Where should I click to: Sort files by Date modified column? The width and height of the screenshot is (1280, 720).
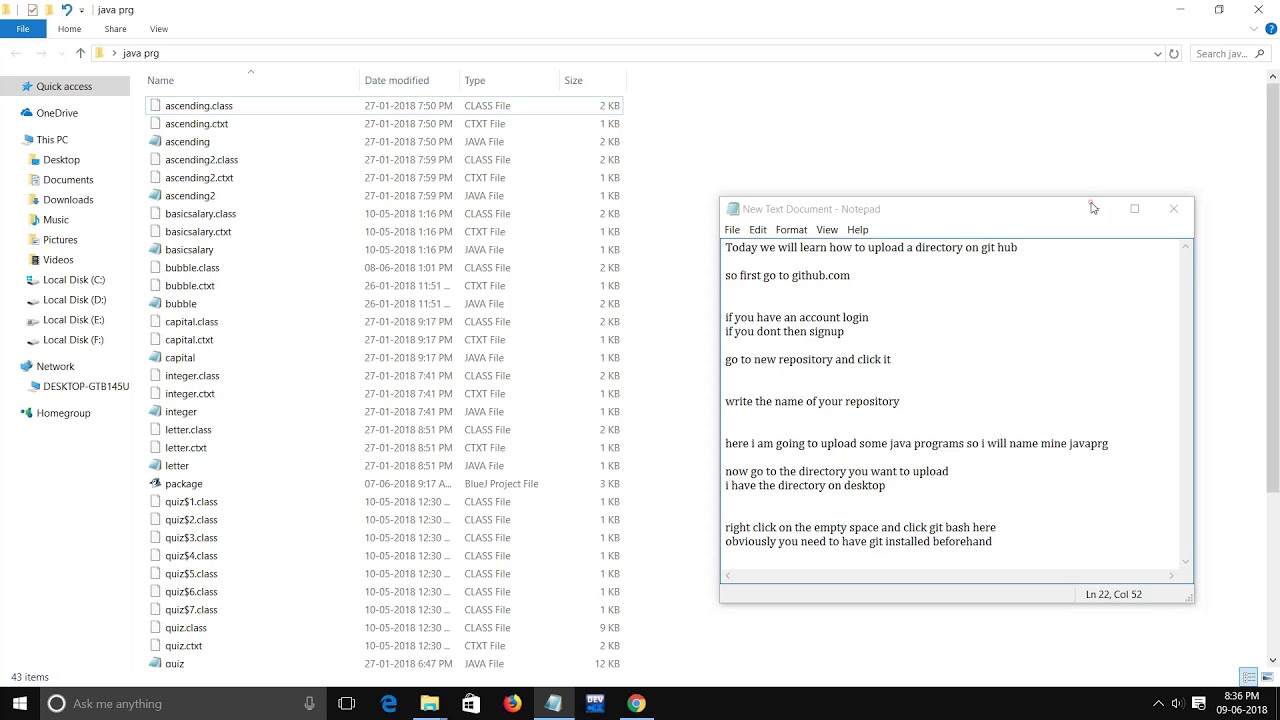click(410, 80)
